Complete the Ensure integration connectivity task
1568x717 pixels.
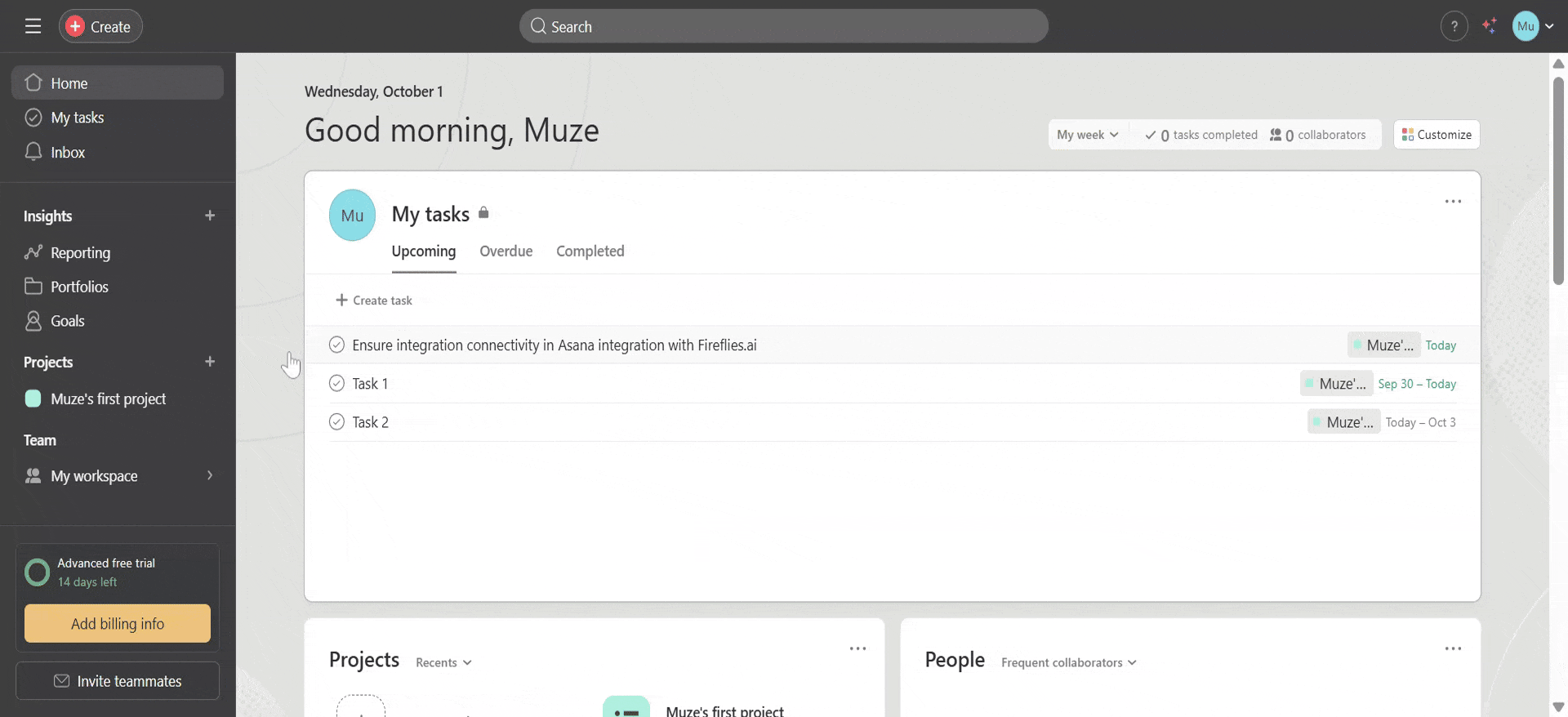coord(336,345)
